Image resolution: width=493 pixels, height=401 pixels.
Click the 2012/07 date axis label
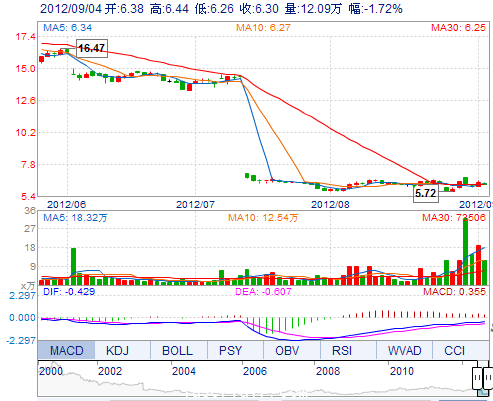tap(195, 204)
